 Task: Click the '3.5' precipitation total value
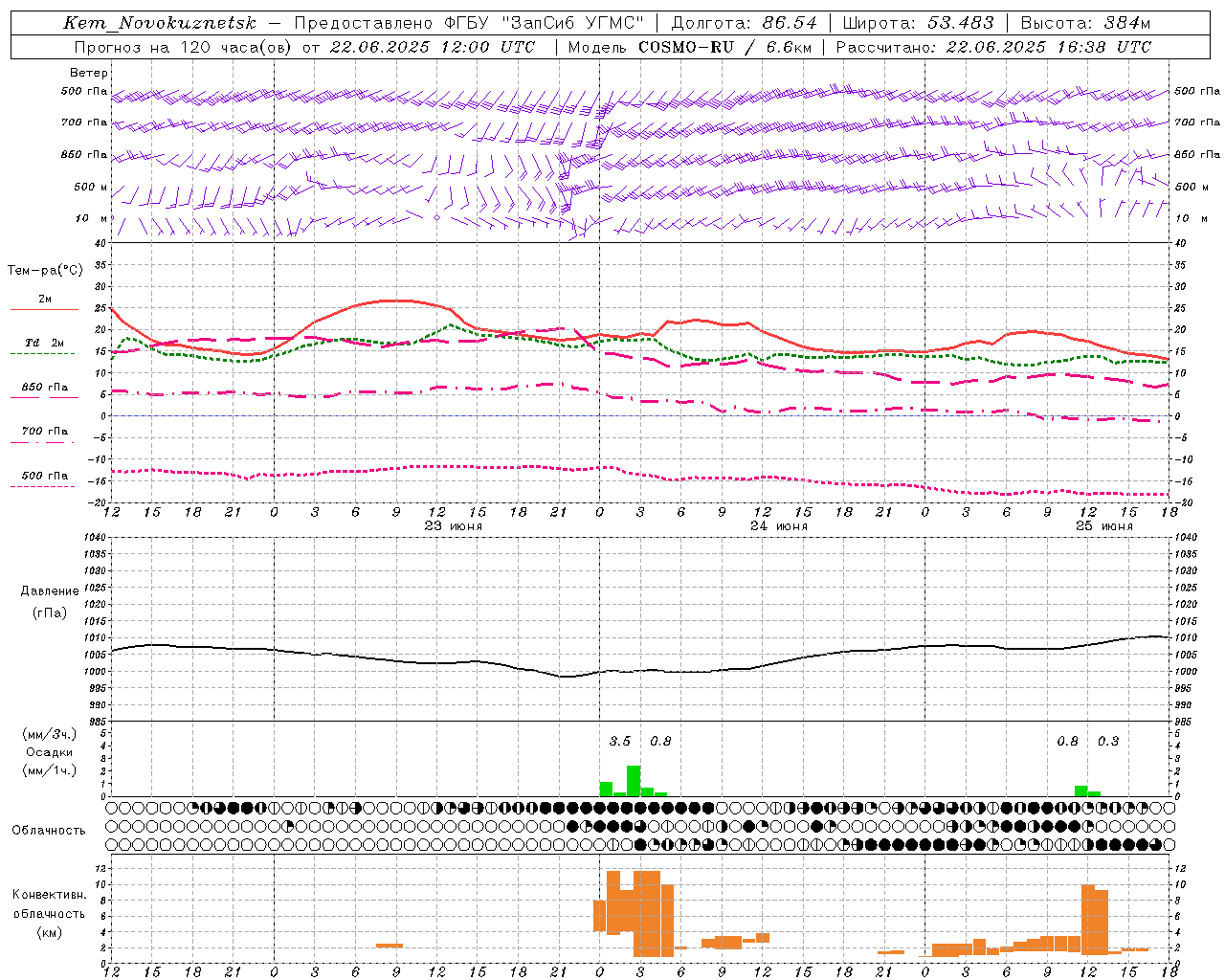pos(620,742)
